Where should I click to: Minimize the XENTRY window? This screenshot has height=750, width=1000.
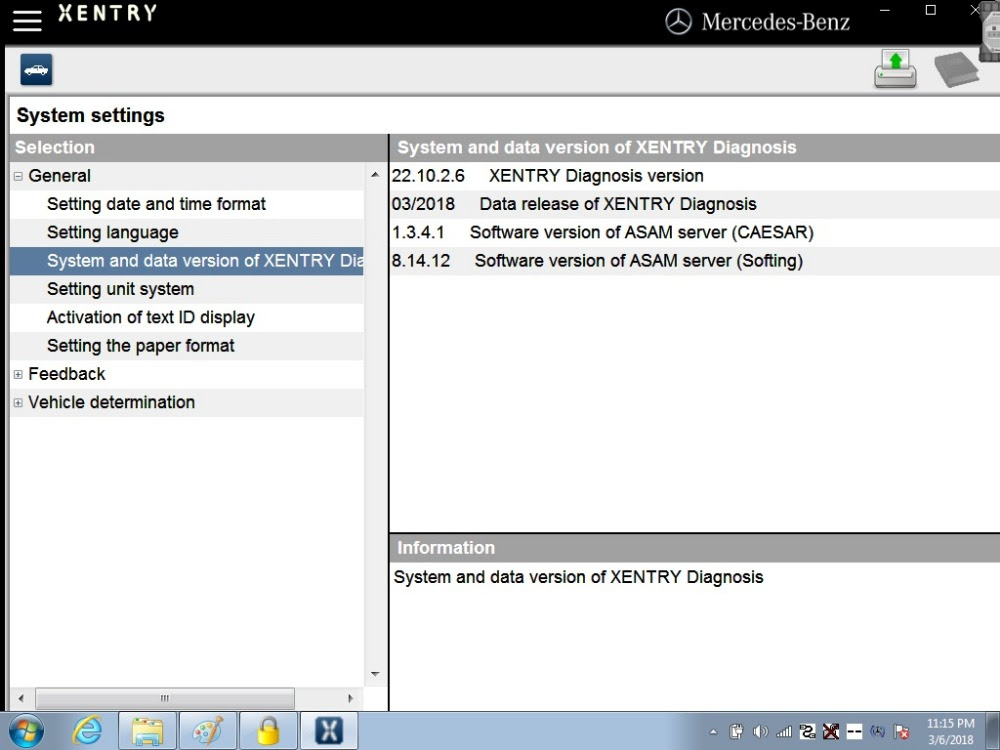885,10
